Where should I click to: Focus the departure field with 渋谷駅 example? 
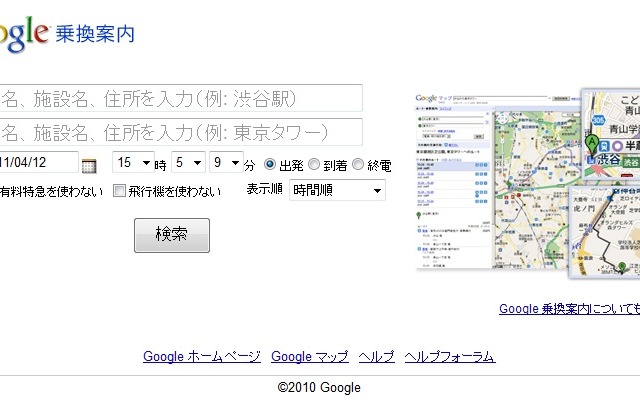pos(181,98)
